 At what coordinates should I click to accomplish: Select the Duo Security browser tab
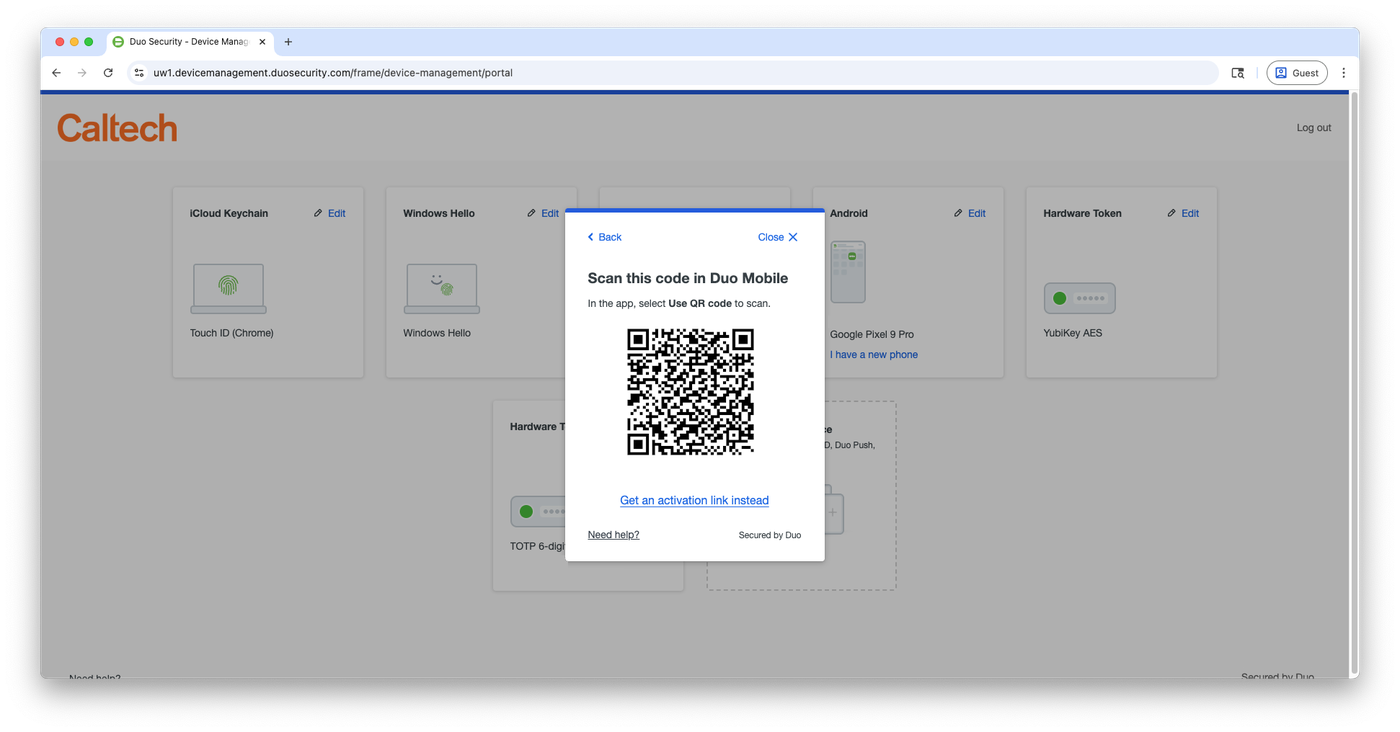[x=185, y=42]
